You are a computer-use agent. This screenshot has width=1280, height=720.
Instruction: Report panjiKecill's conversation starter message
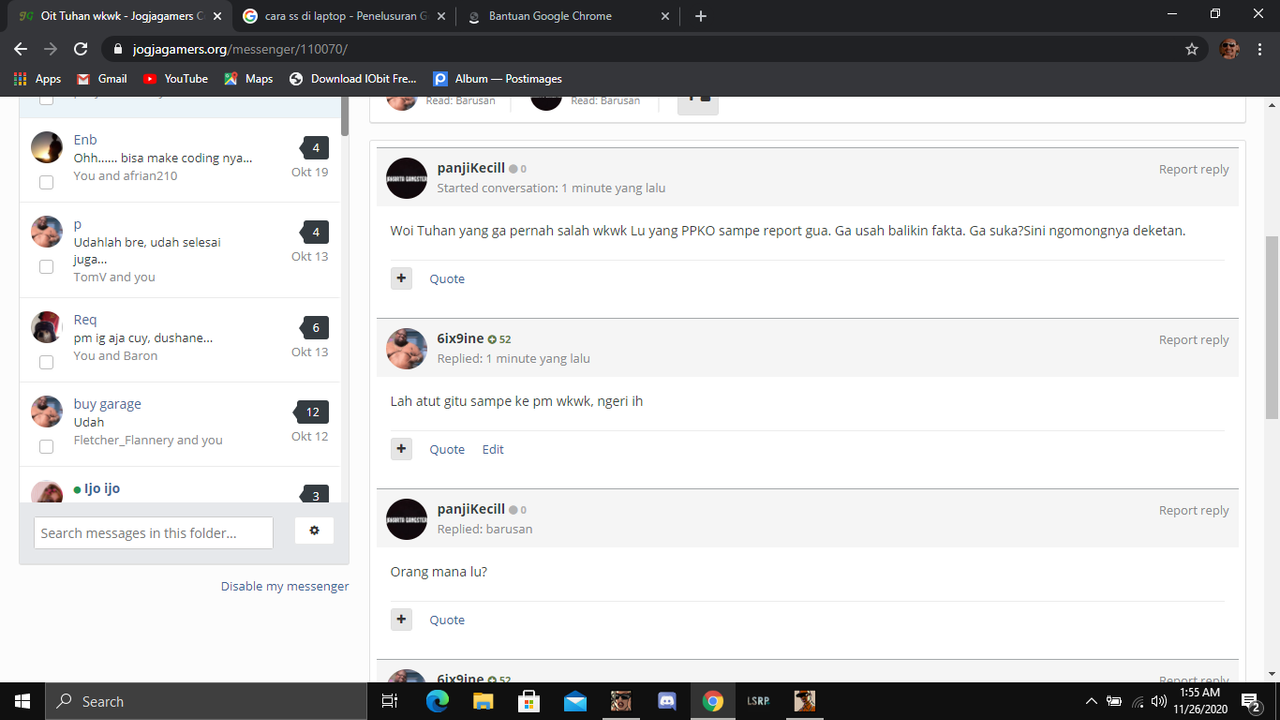click(x=1194, y=169)
